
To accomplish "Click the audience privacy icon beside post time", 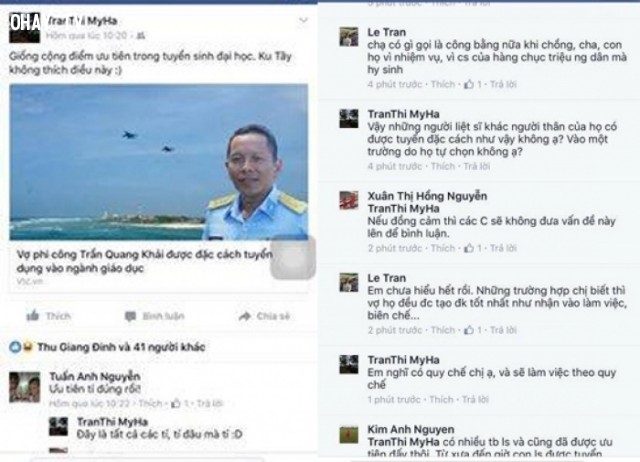I will point(141,36).
